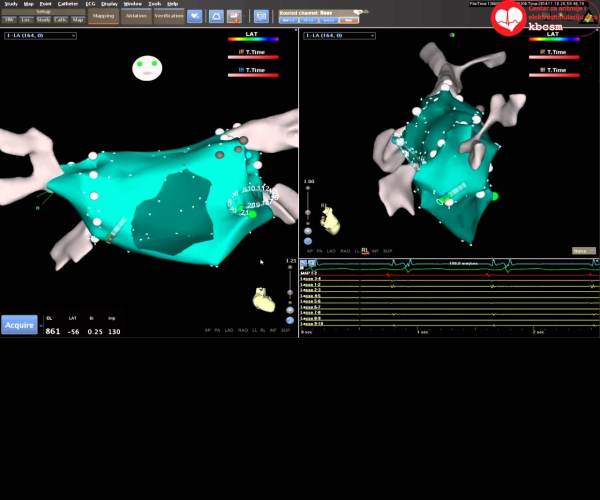Click first T.Time legend in right viewer
Viewport: 600px width, 500px height.
(554, 54)
